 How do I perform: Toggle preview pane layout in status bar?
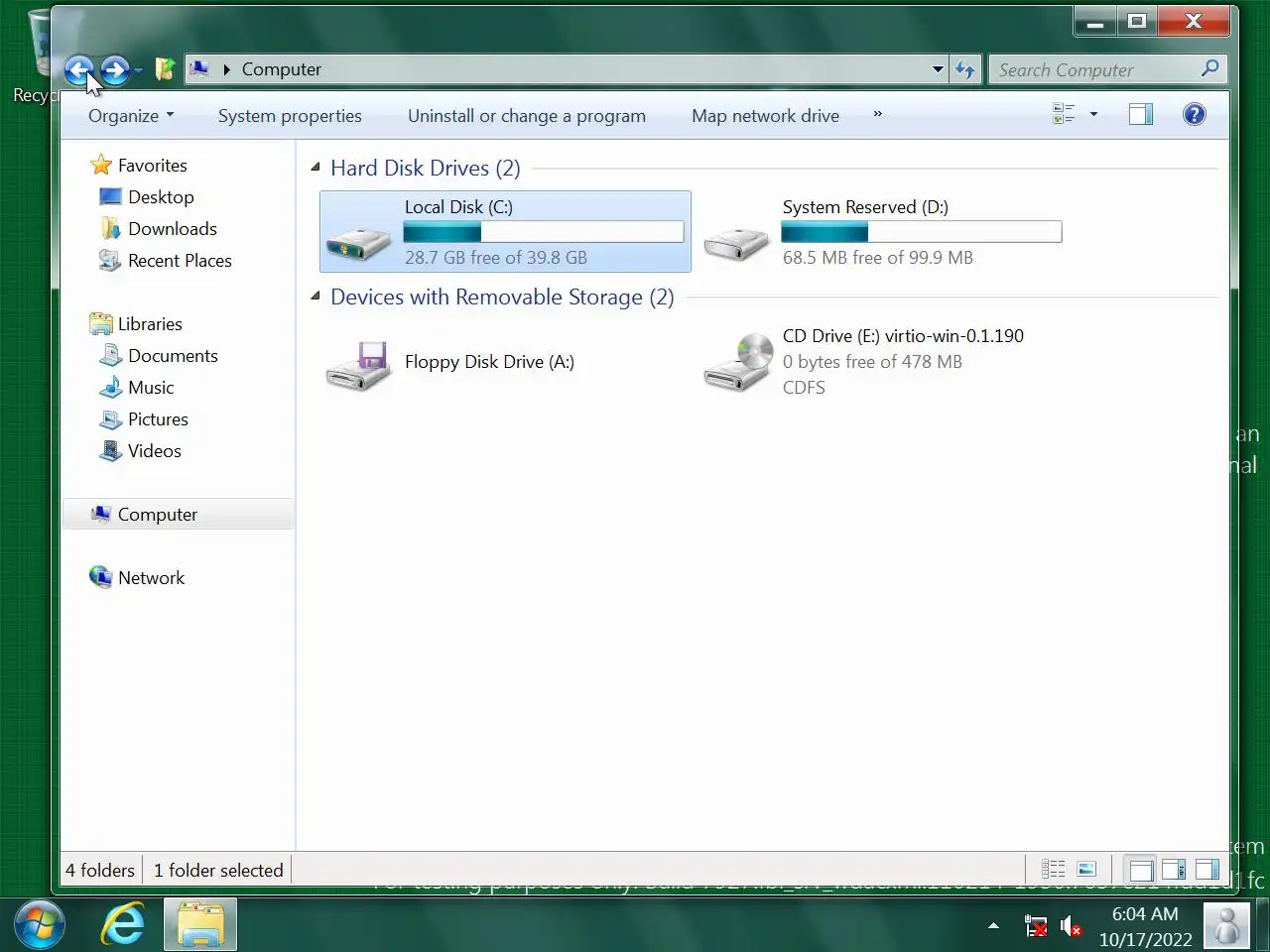pos(1207,870)
